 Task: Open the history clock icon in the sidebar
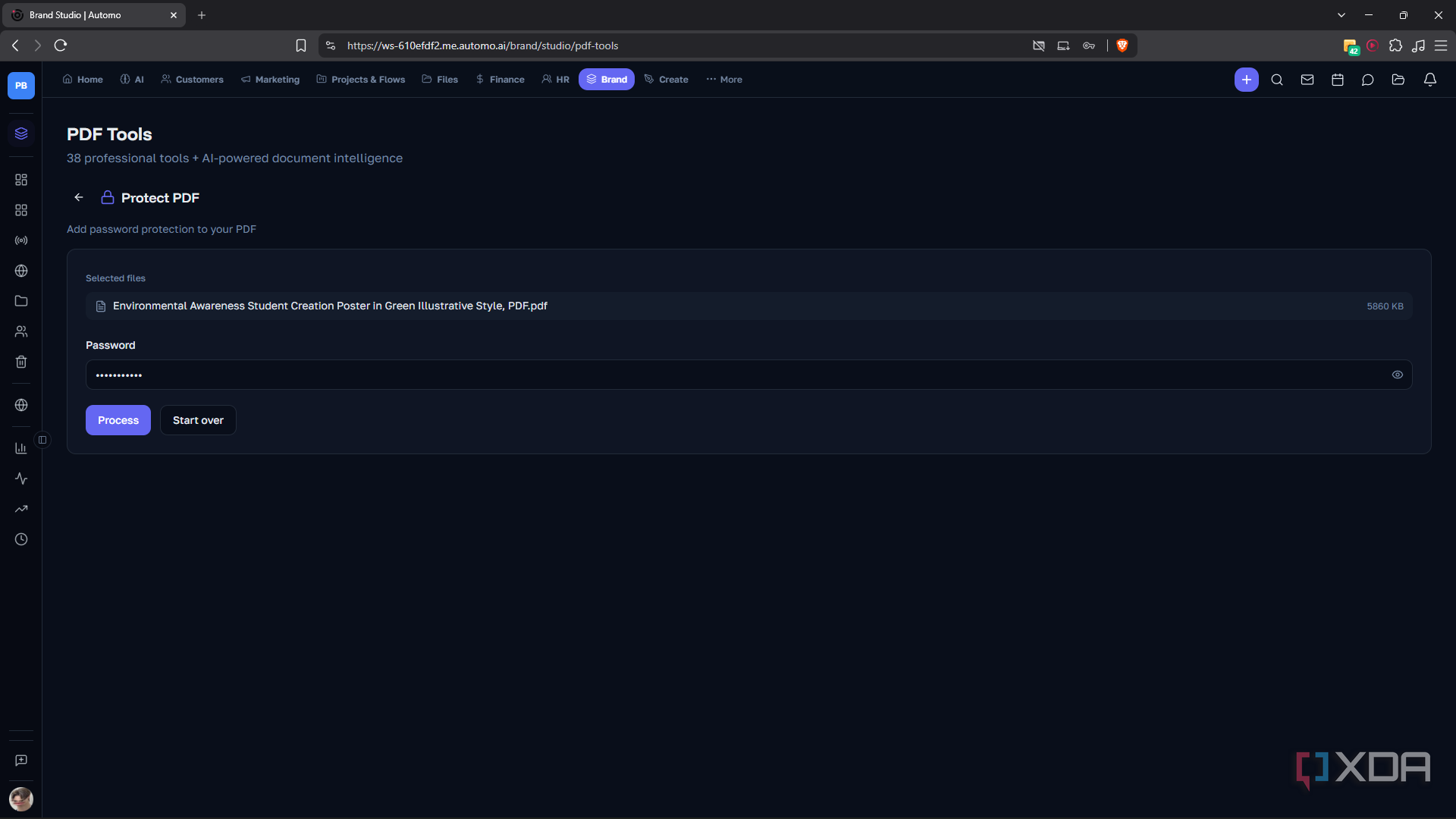click(x=21, y=539)
